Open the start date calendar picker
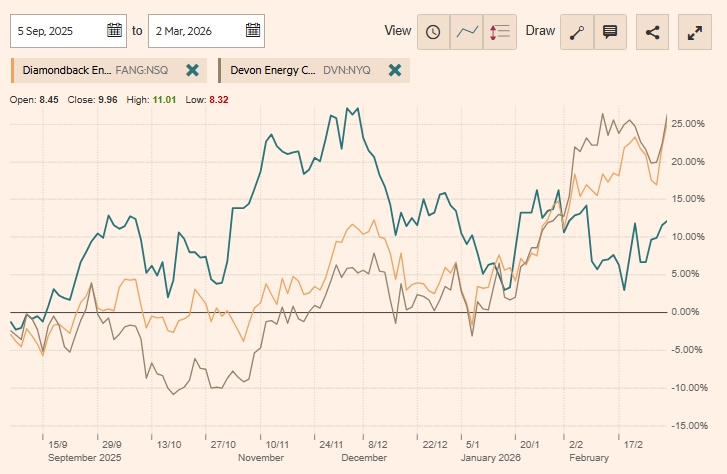 114,30
